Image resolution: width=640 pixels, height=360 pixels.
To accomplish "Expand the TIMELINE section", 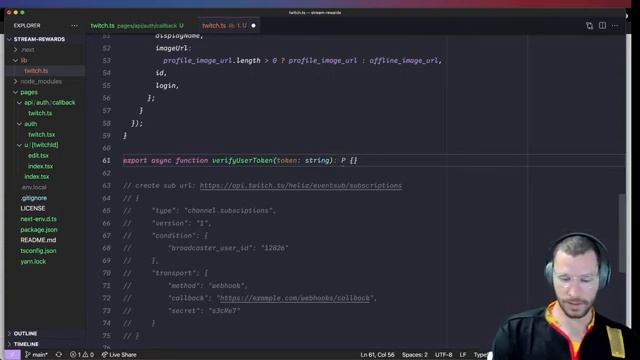I will [x=26, y=344].
